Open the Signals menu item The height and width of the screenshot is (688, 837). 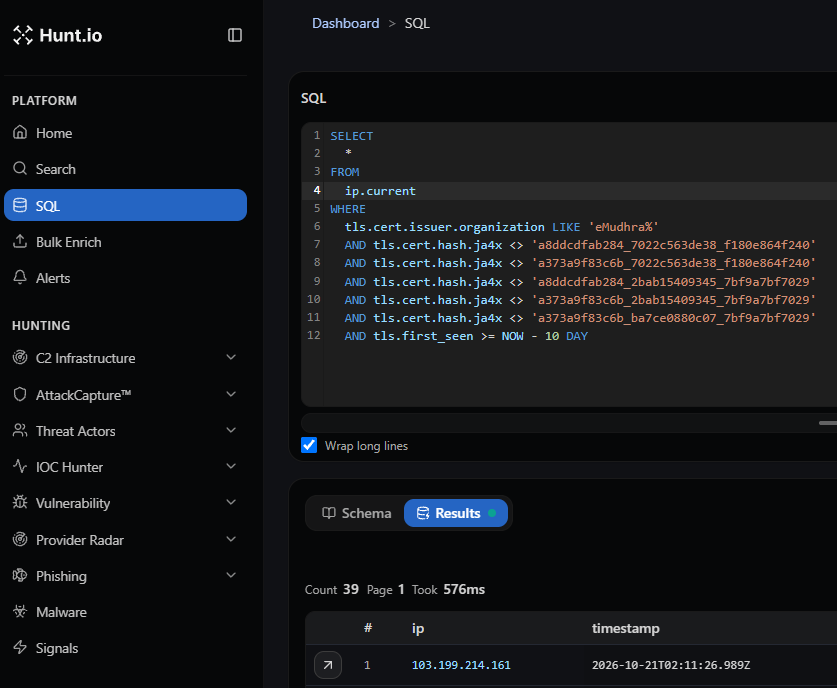click(x=125, y=647)
